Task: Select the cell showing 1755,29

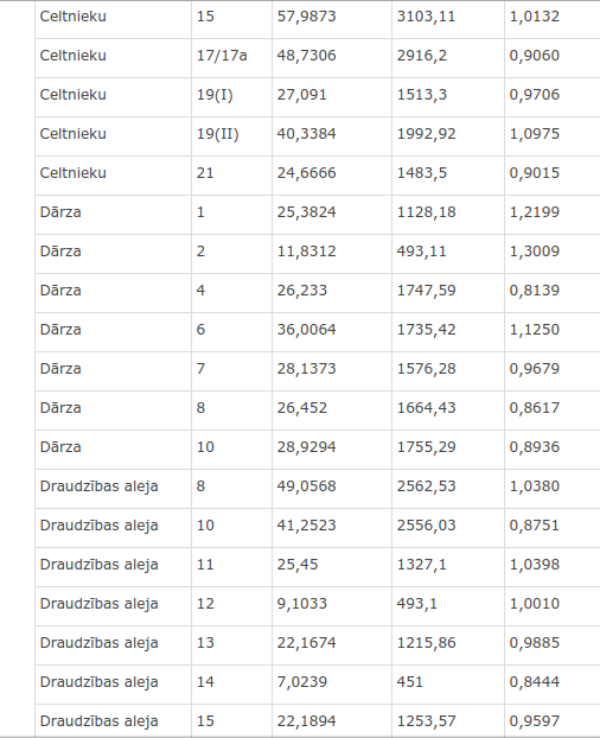Action: pos(448,449)
